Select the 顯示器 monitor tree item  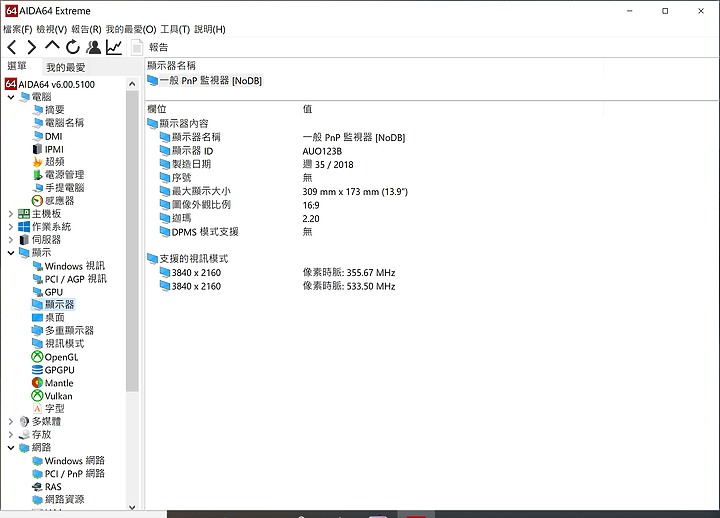(x=53, y=304)
